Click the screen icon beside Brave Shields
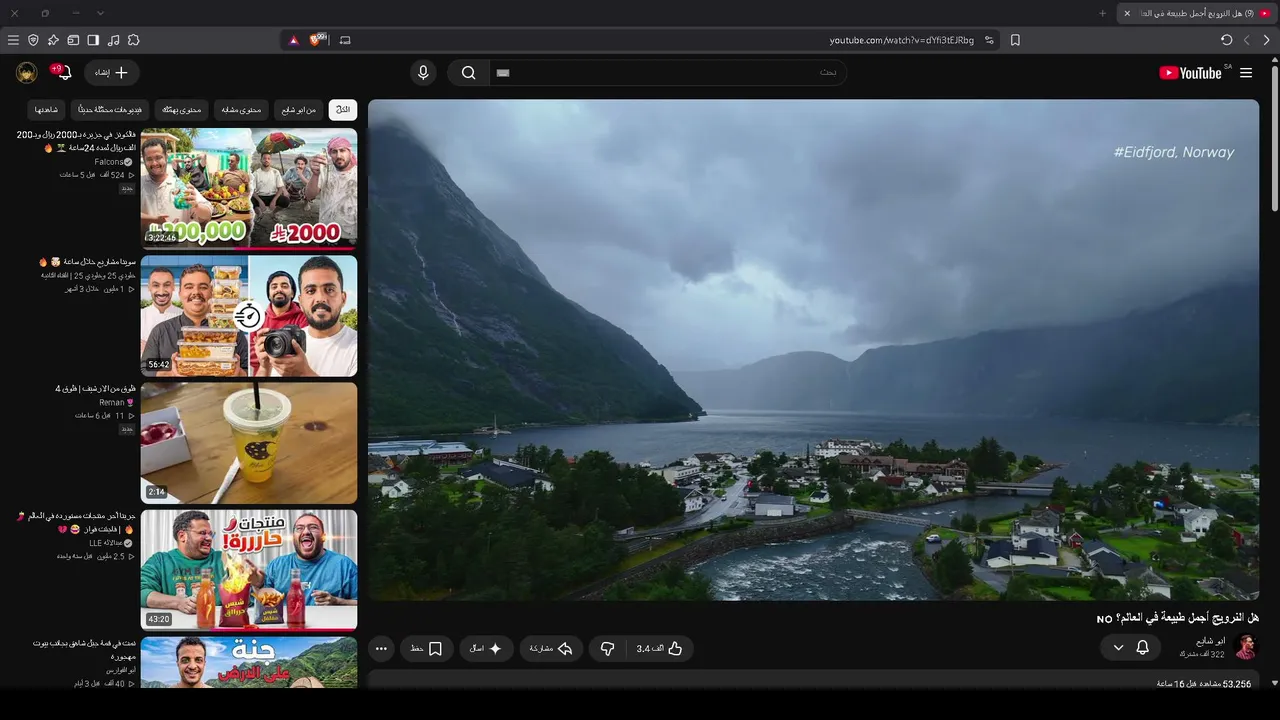The image size is (1280, 720). pyautogui.click(x=345, y=40)
